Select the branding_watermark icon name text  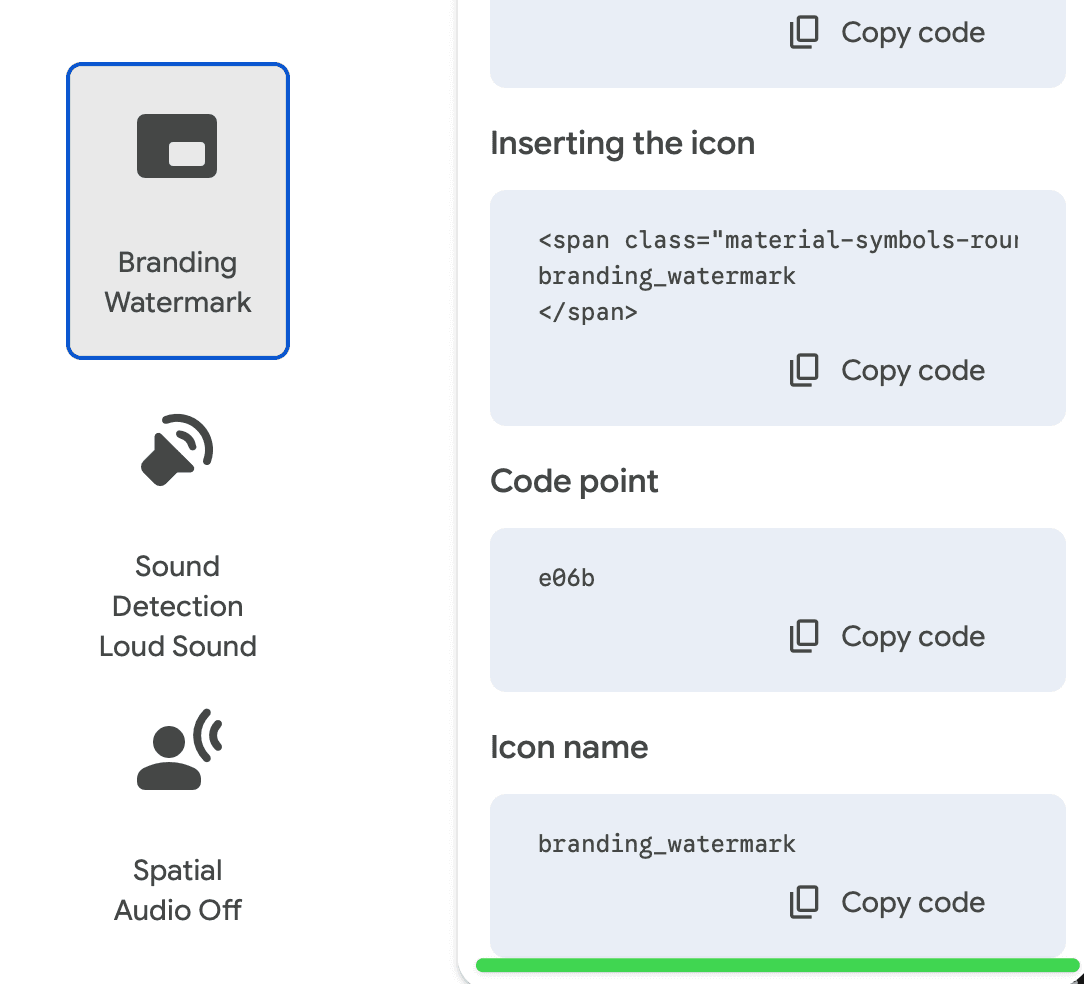tap(666, 843)
